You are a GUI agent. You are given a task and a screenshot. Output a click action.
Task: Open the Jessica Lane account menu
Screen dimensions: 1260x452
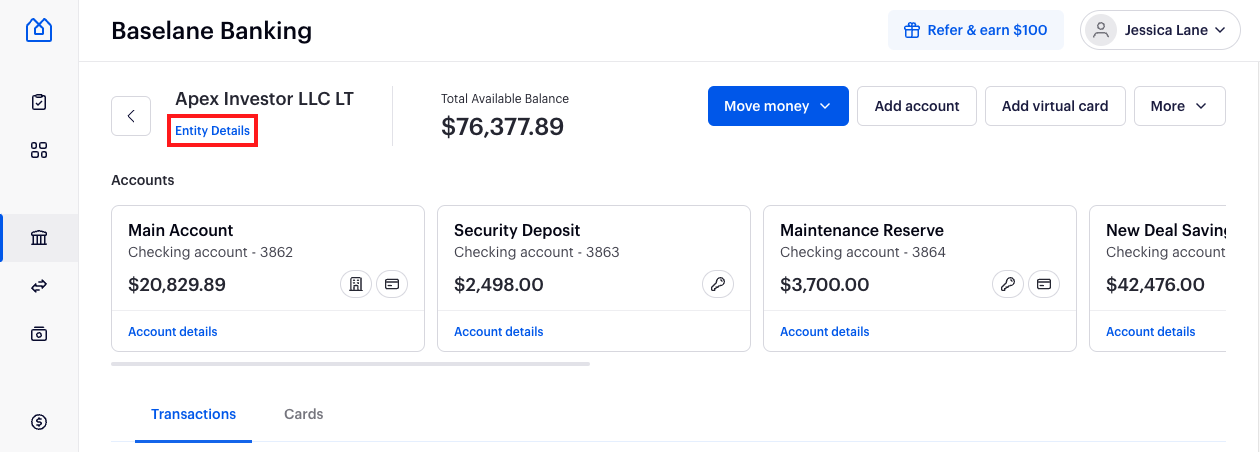[x=1160, y=30]
